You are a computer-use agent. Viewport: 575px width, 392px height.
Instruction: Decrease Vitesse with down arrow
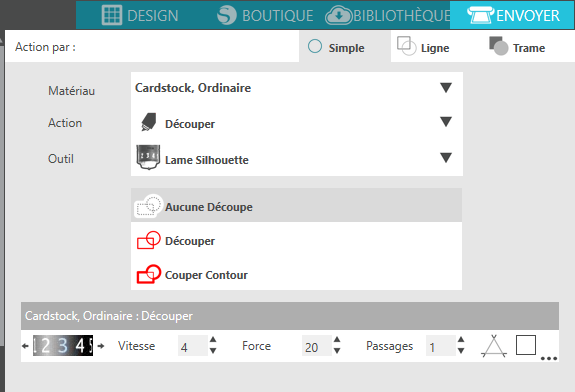pyautogui.click(x=213, y=351)
